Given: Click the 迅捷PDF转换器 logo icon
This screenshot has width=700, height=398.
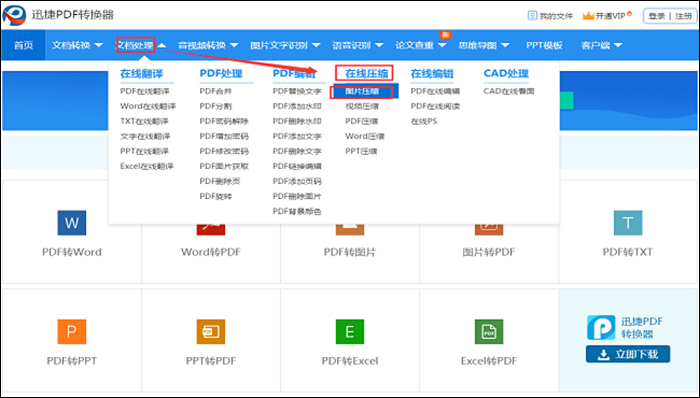Looking at the screenshot, I should [x=15, y=15].
